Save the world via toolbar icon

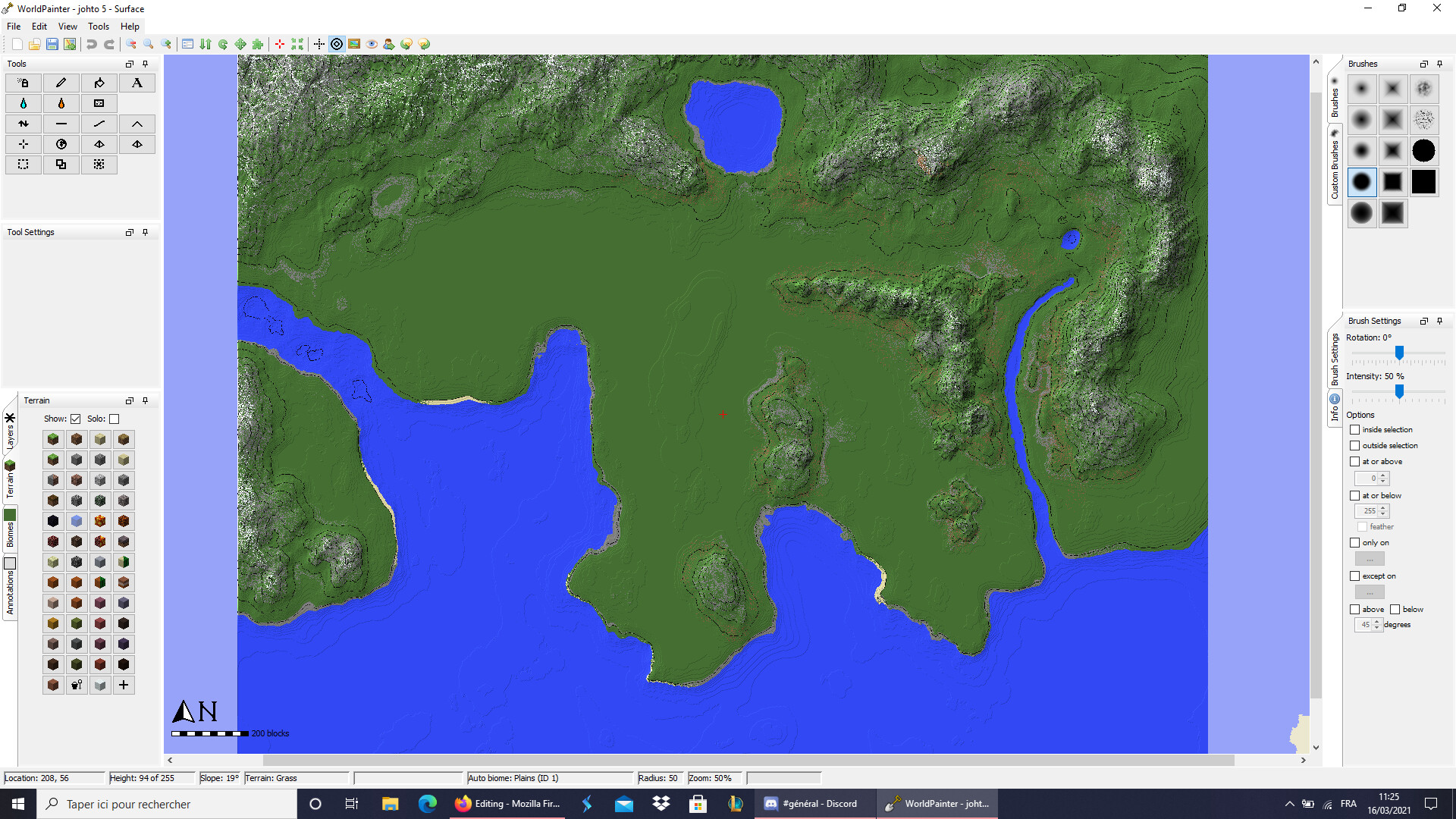pyautogui.click(x=52, y=44)
